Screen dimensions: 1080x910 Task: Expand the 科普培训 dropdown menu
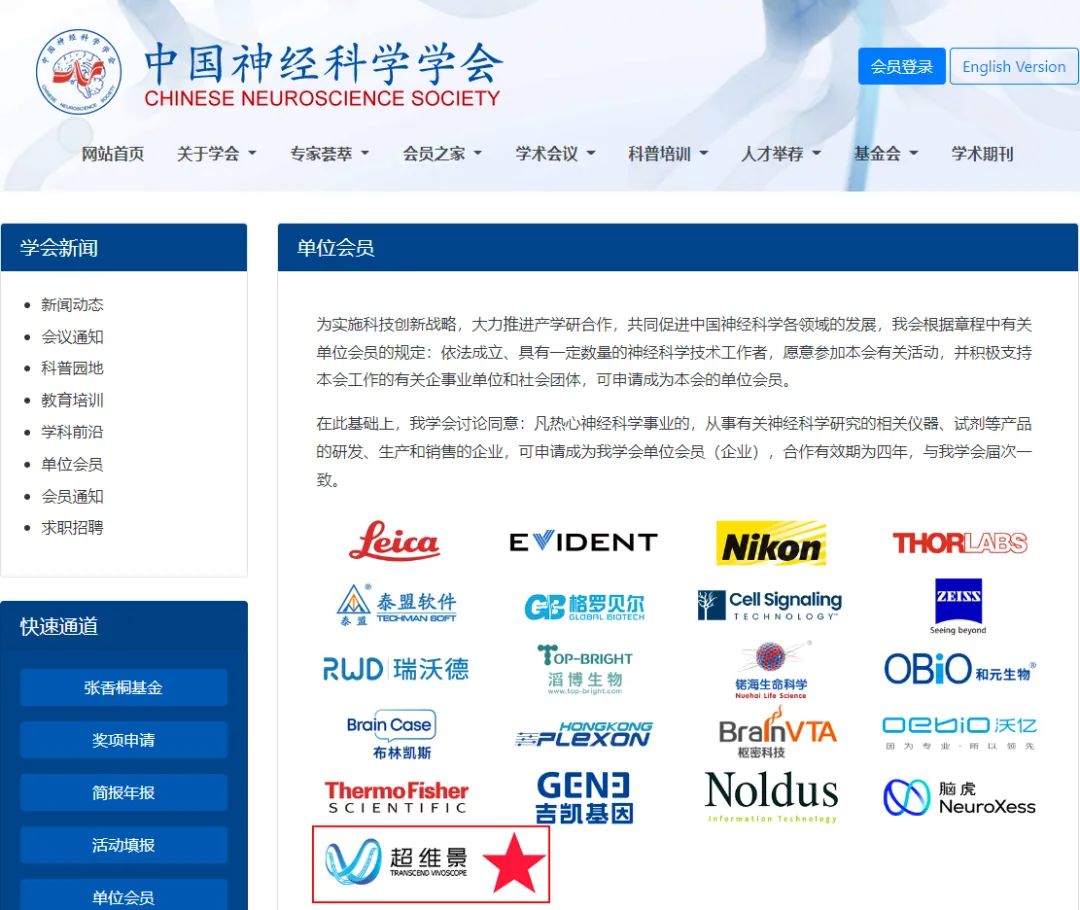click(x=667, y=154)
